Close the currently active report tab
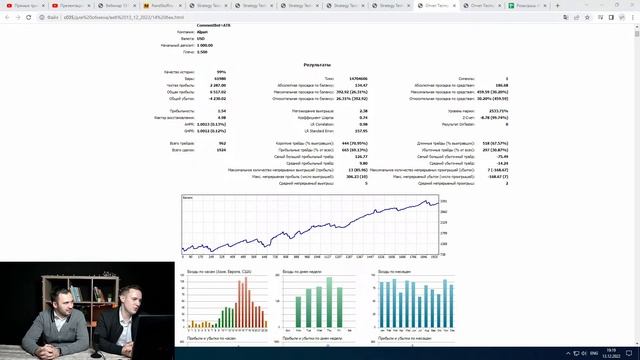Image resolution: width=640 pixels, height=360 pixels. click(x=454, y=6)
